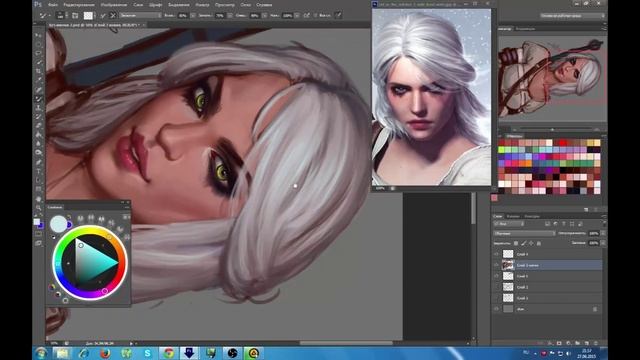Viewport: 640px width, 360px height.
Task: Open the Фильтр menu
Action: (202, 5)
